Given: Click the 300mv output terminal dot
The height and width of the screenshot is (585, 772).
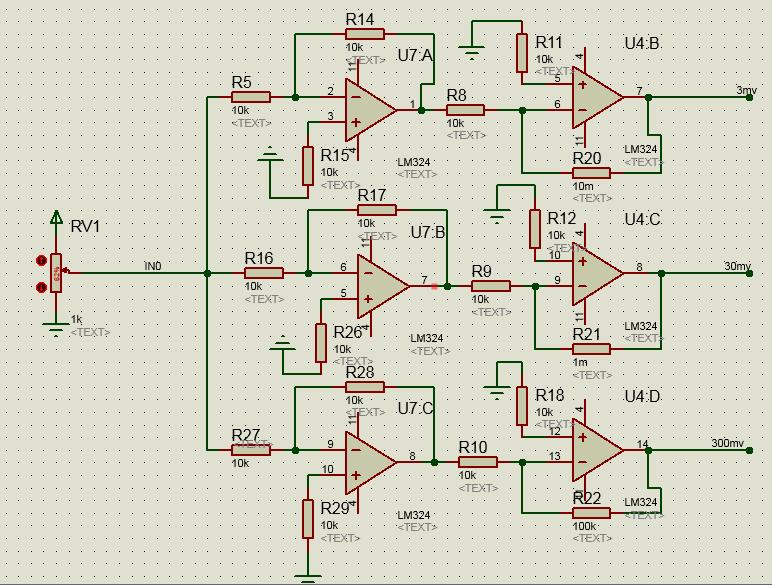Looking at the screenshot, I should tap(749, 450).
